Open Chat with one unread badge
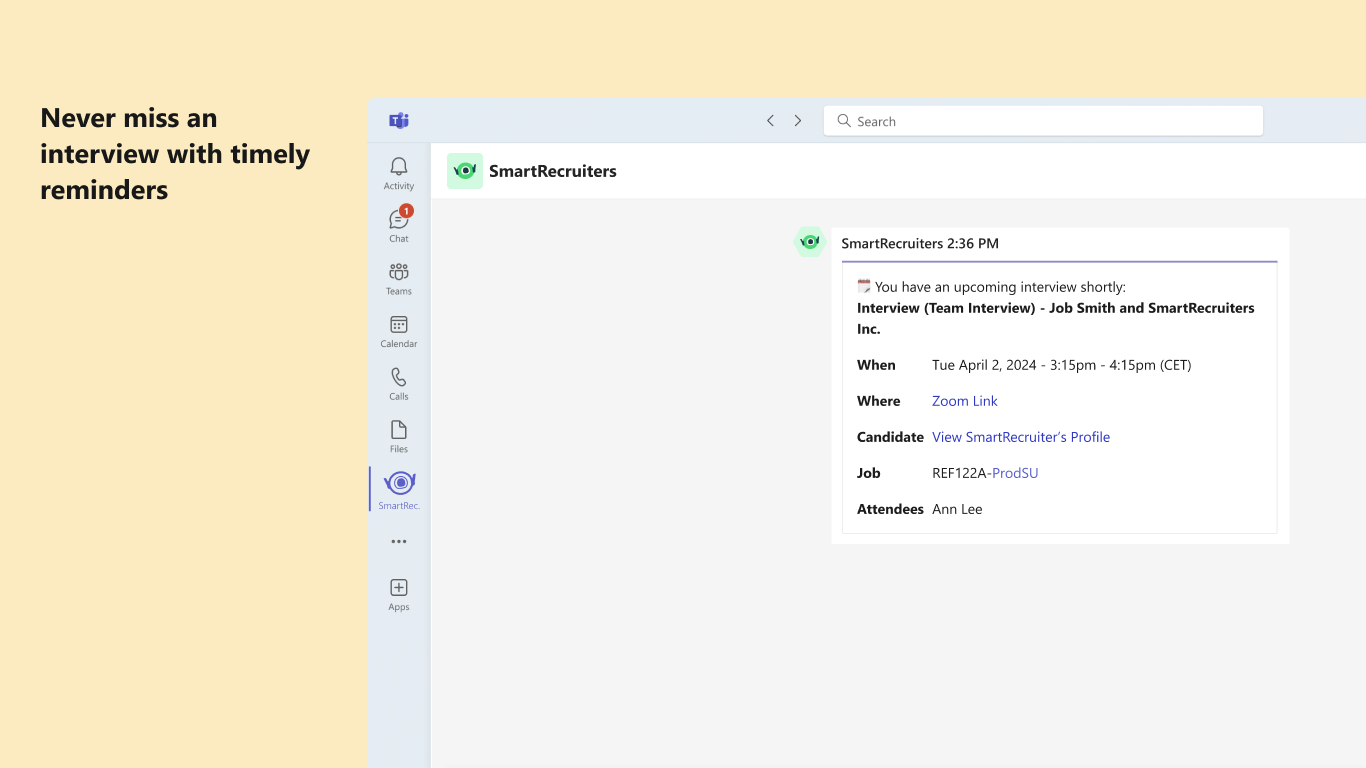Screen dimensions: 1366x768 point(399,224)
